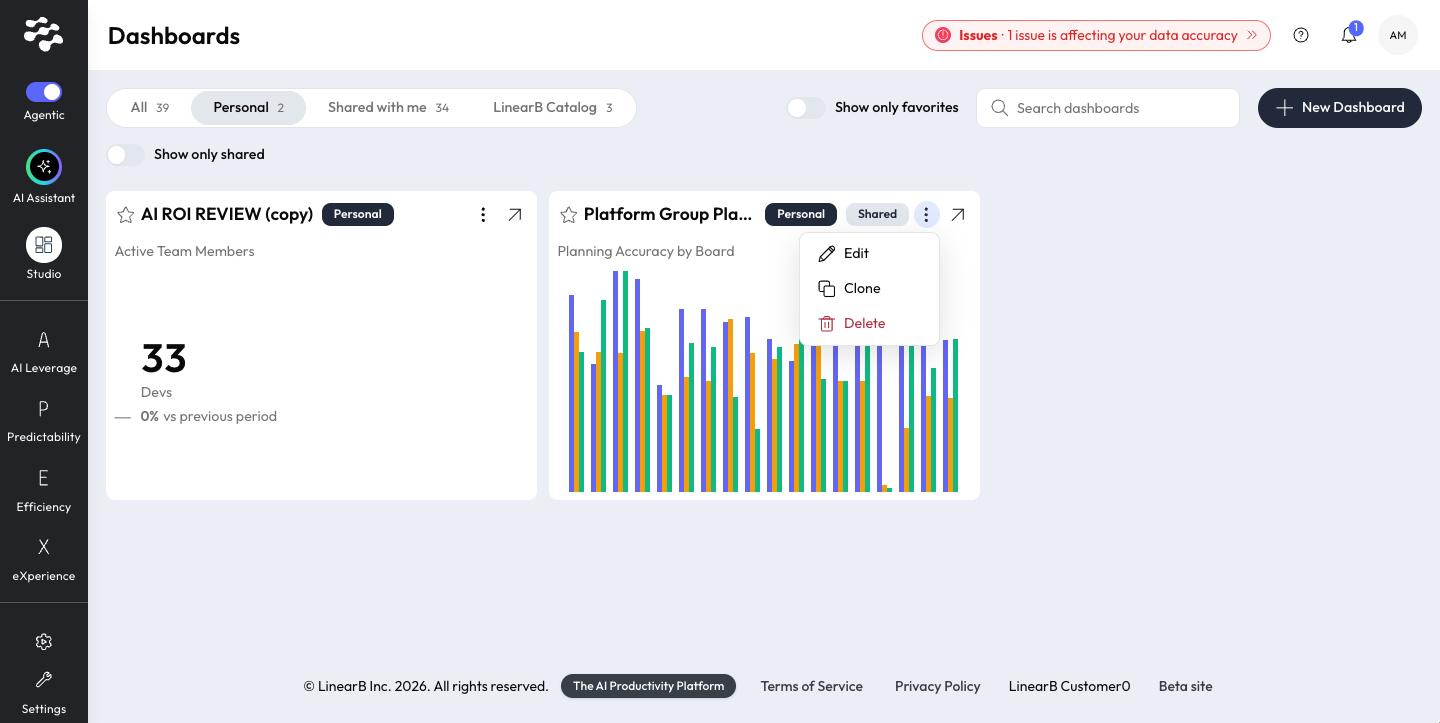Switch to LinearB Catalog tab
Screen dimensions: 1440x723
click(552, 108)
